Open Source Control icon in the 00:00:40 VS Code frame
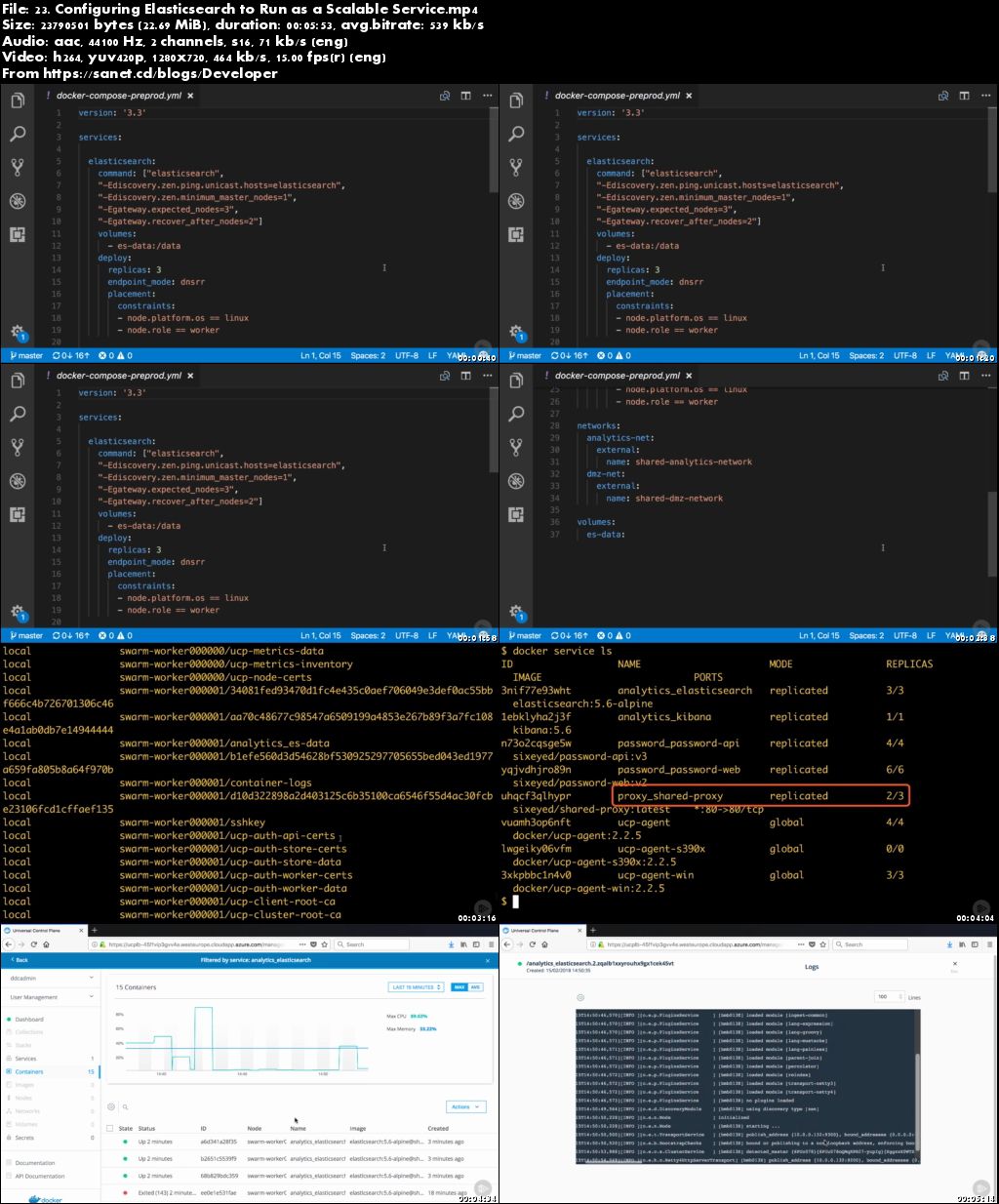 (x=18, y=167)
